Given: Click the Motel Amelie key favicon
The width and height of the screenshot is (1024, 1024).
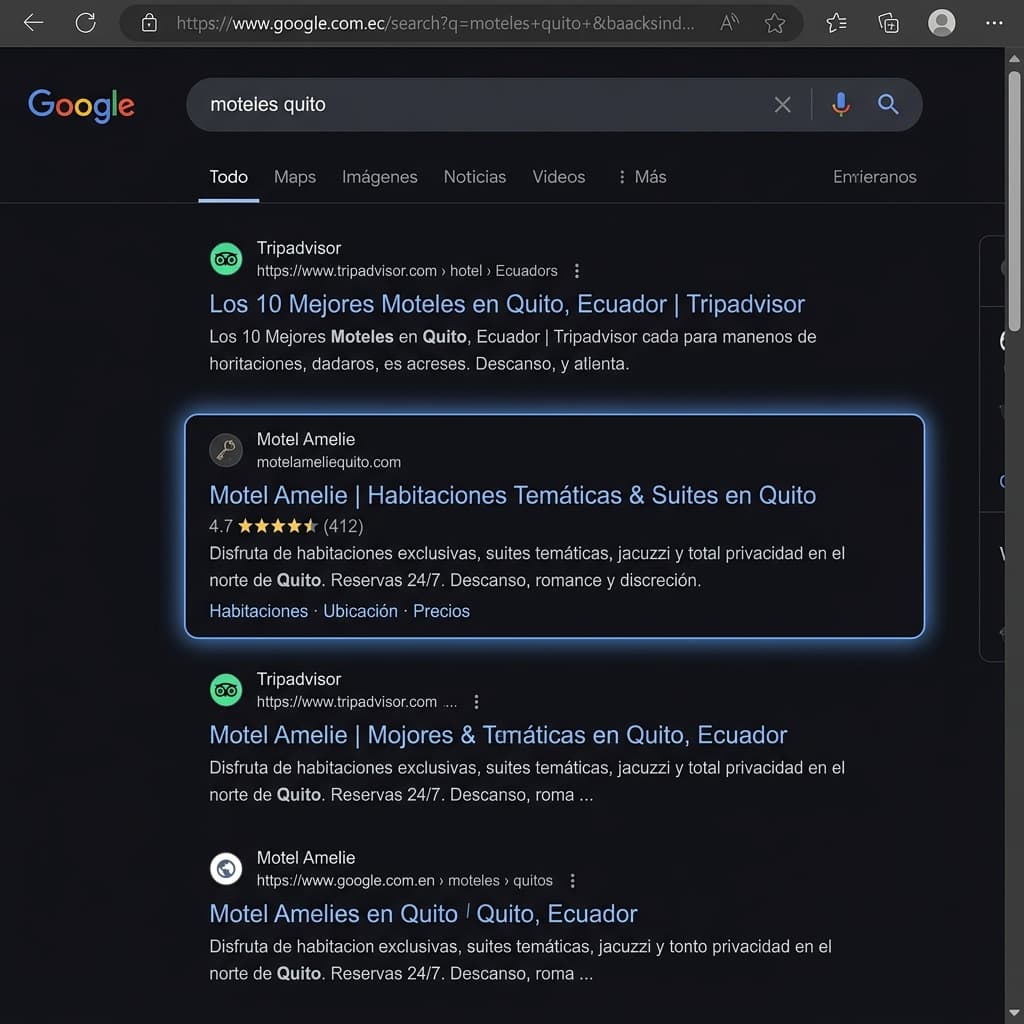Looking at the screenshot, I should click(x=226, y=450).
